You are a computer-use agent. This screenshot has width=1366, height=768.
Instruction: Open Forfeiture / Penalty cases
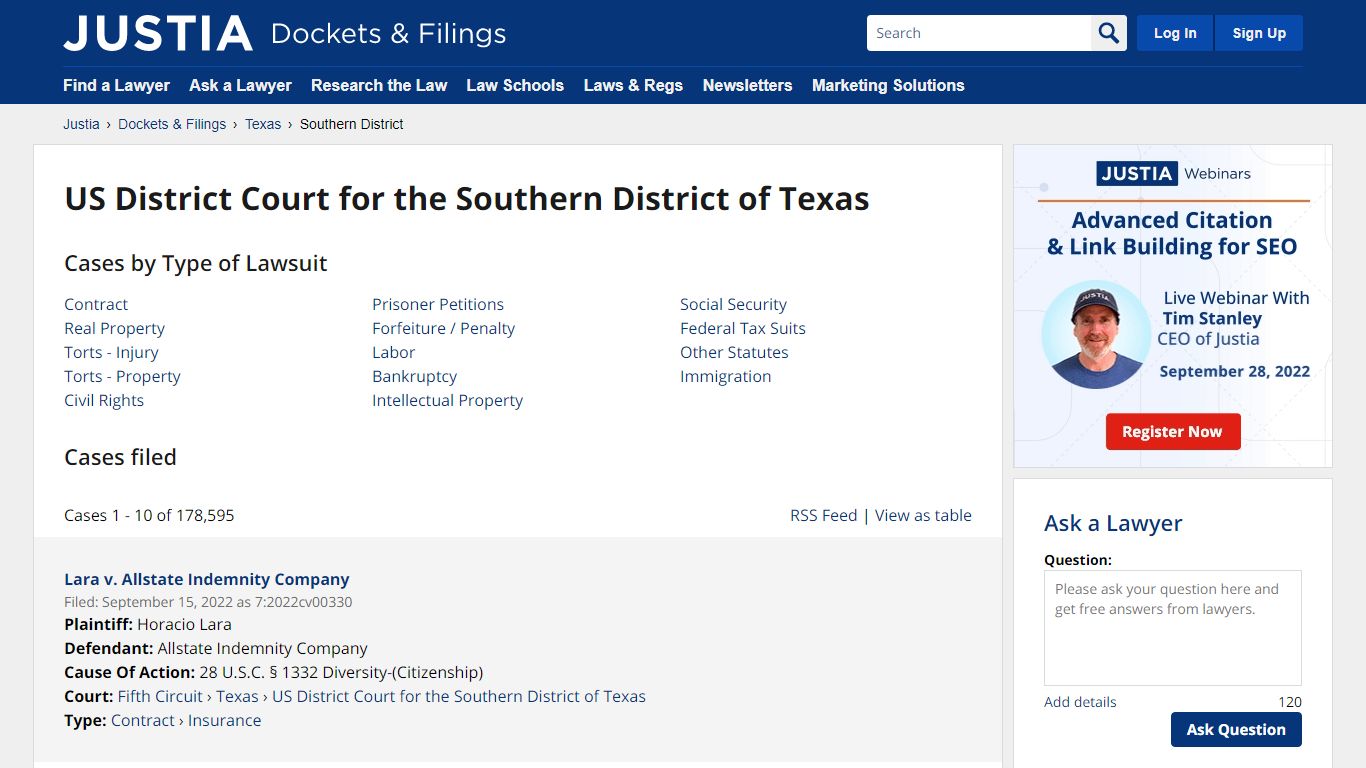pos(444,328)
